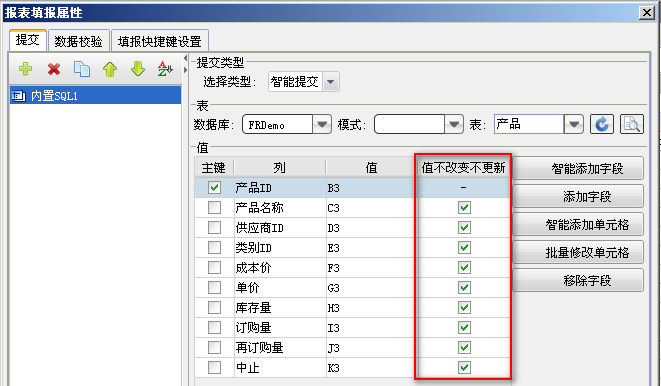Image resolution: width=661 pixels, height=386 pixels.
Task: Click the 值不改变不更新 column header
Action: (463, 168)
